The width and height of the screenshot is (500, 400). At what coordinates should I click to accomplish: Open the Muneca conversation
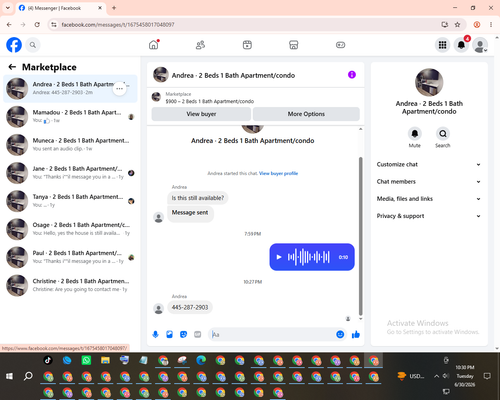point(70,145)
